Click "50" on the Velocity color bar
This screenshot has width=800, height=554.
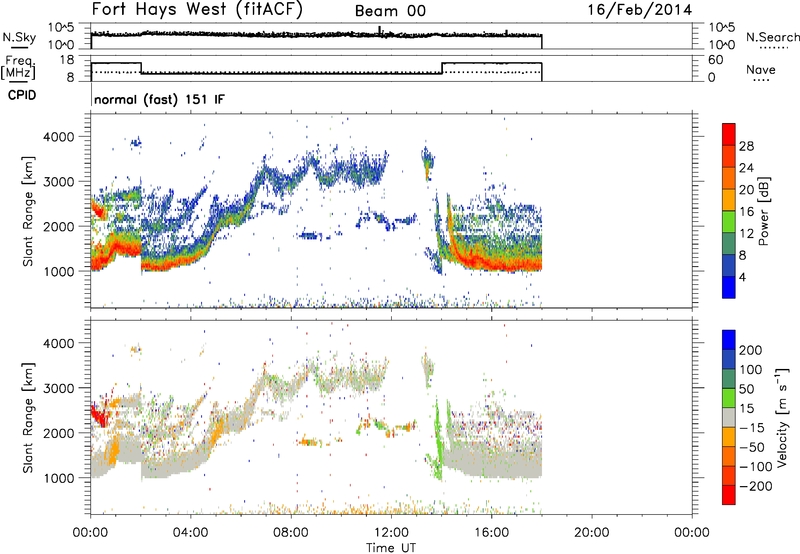click(746, 389)
